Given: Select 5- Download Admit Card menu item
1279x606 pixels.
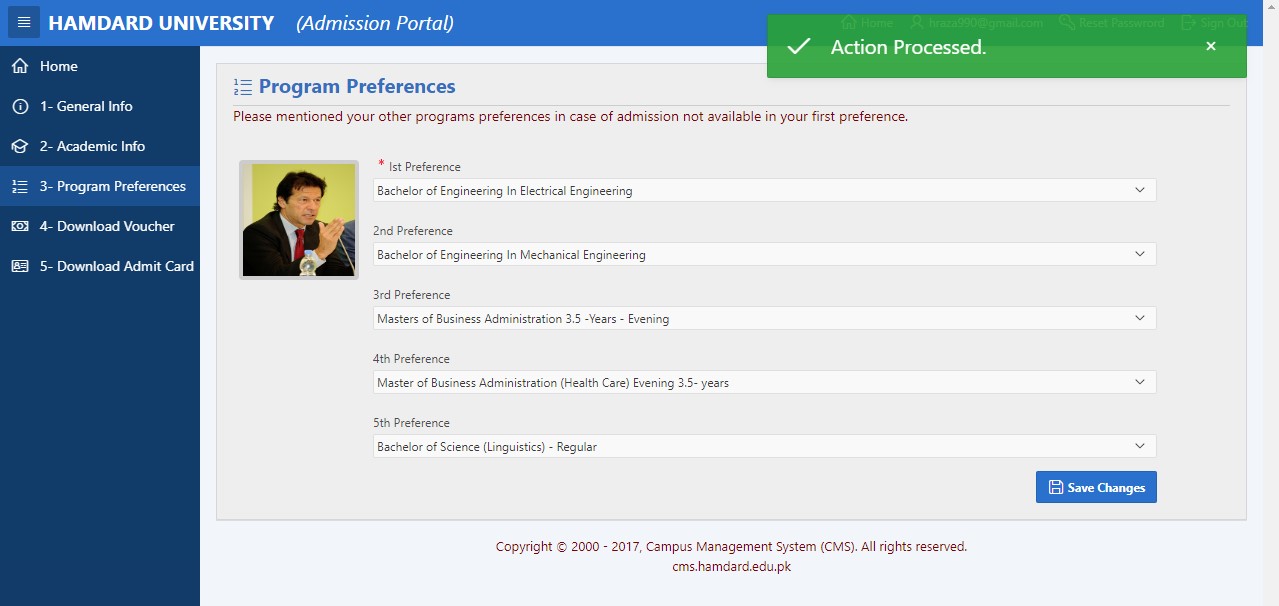Looking at the screenshot, I should coord(125,266).
